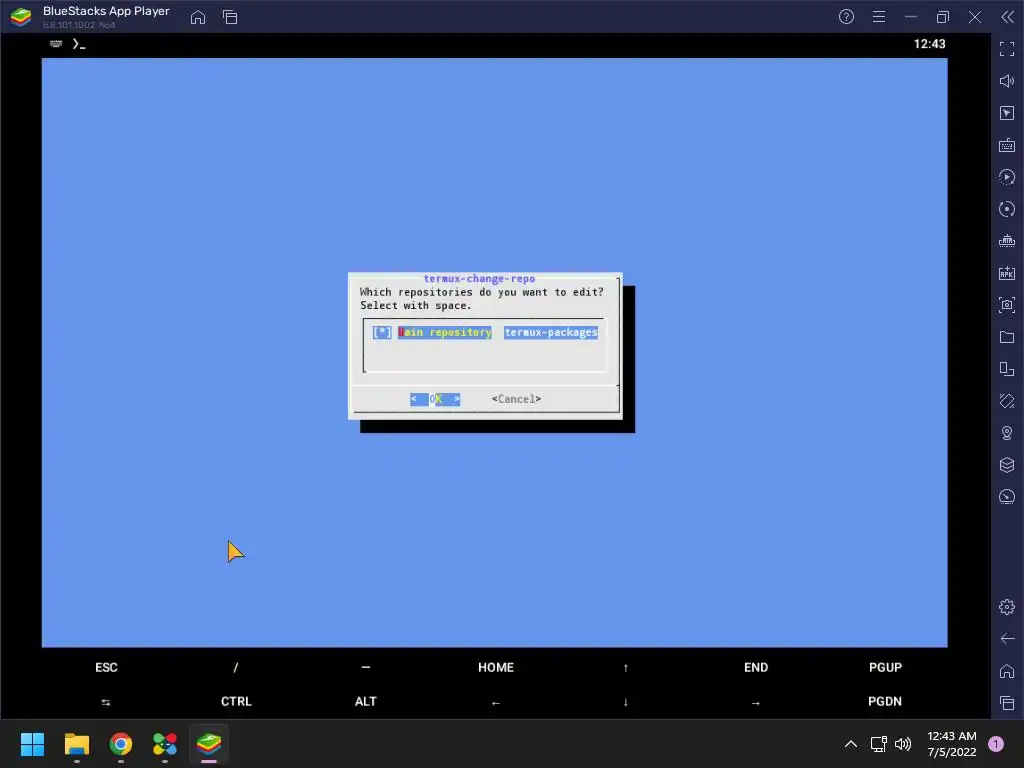This screenshot has width=1024, height=768.
Task: Click the Cancel button in dialog
Action: [x=516, y=399]
